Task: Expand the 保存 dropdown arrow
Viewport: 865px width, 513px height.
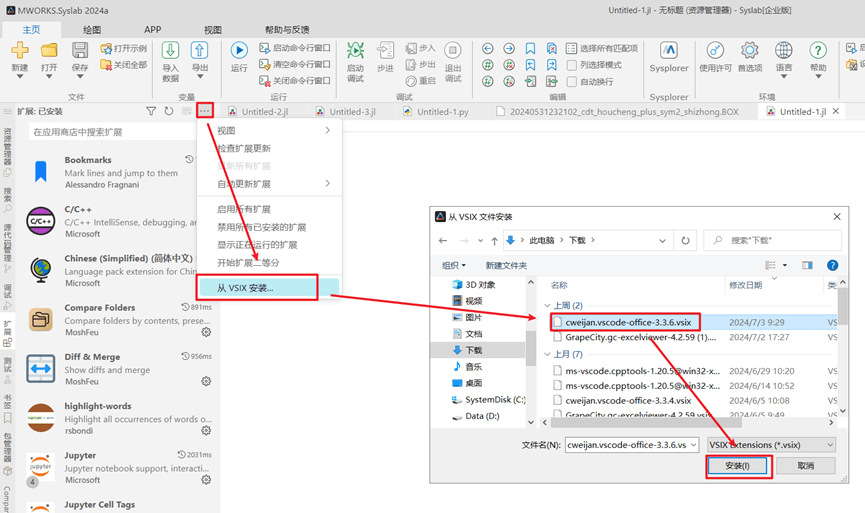Action: (x=80, y=77)
